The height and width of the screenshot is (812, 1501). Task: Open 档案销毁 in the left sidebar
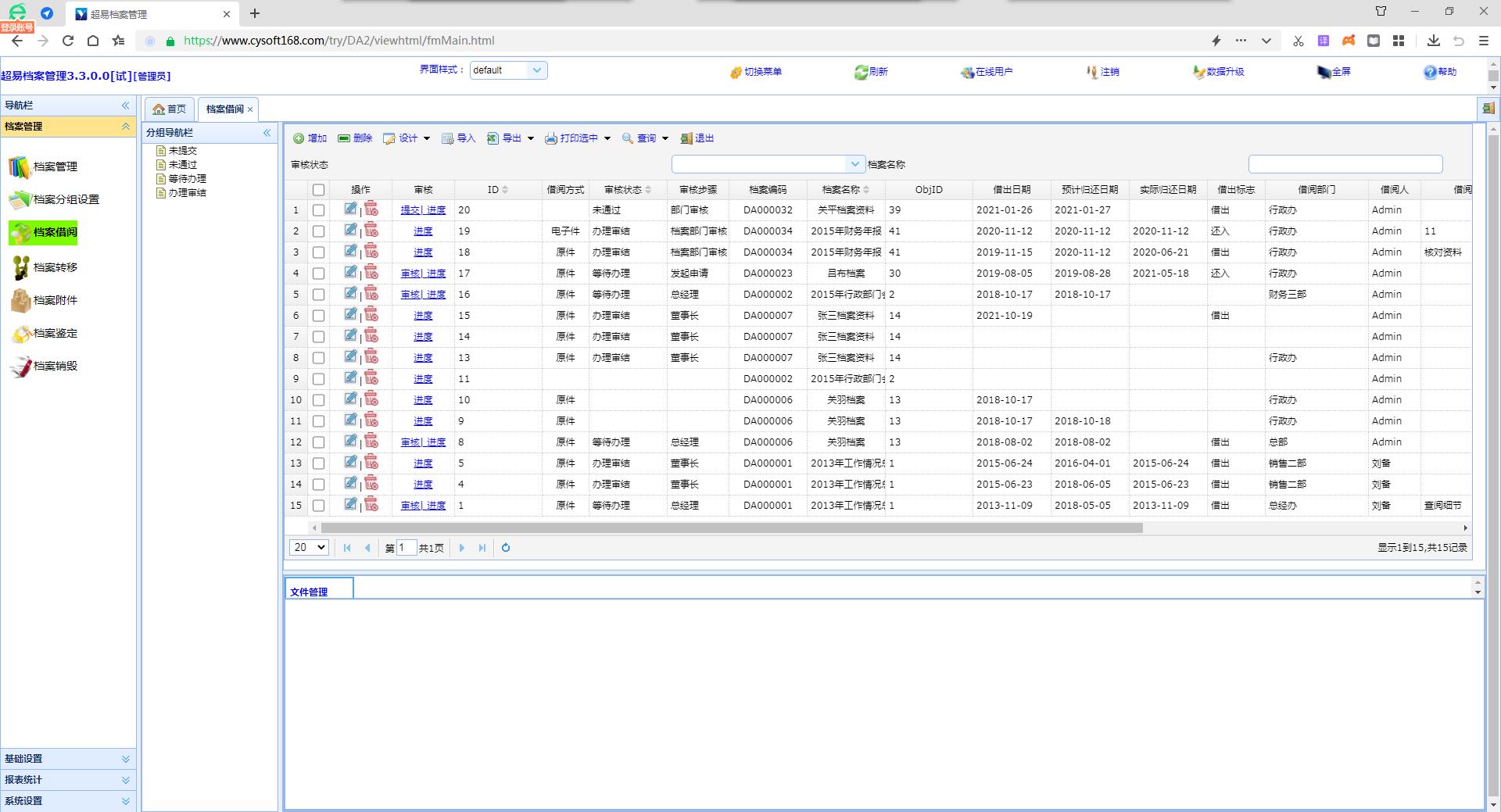click(55, 366)
